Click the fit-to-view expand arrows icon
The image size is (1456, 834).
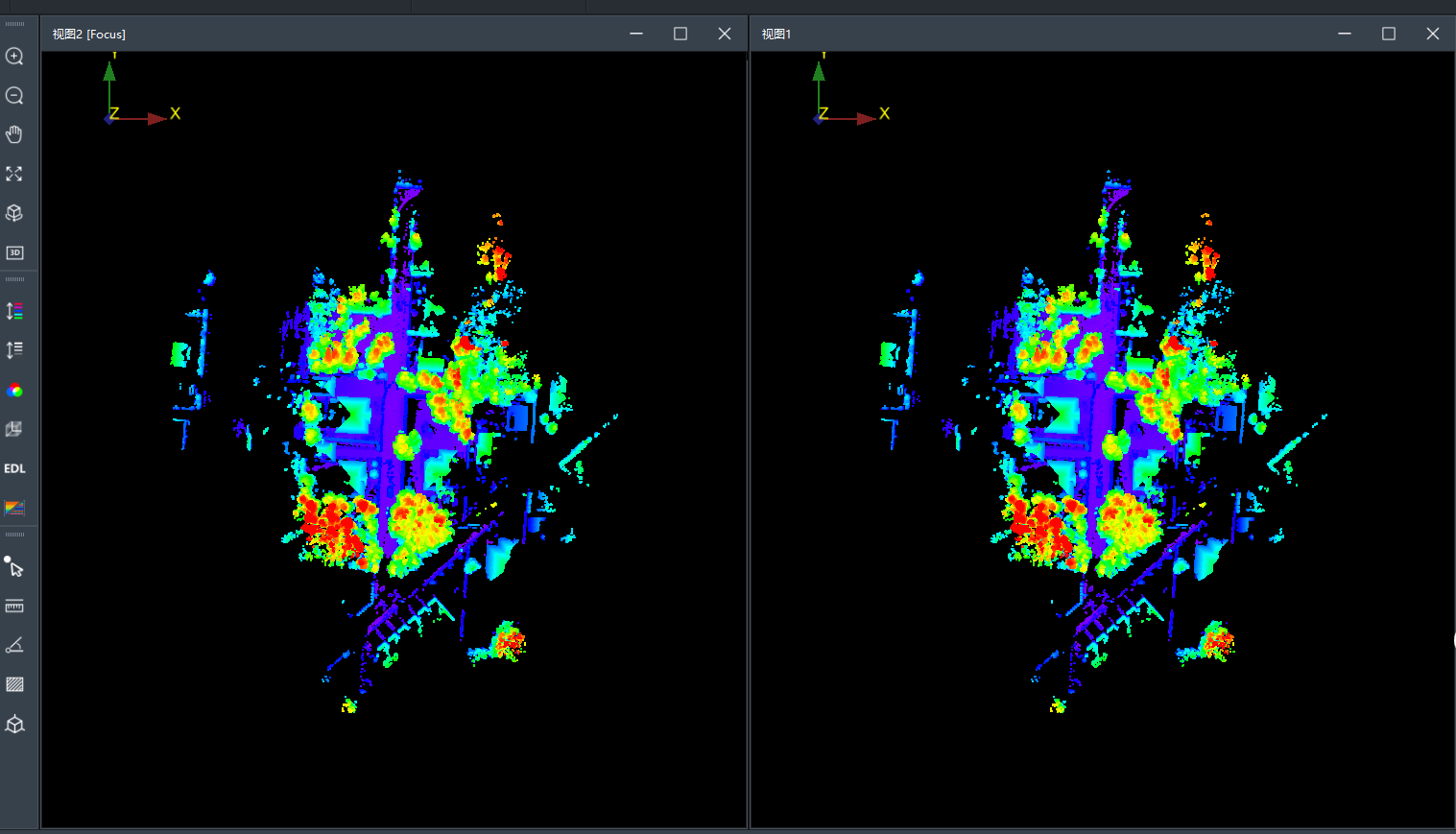pos(14,174)
